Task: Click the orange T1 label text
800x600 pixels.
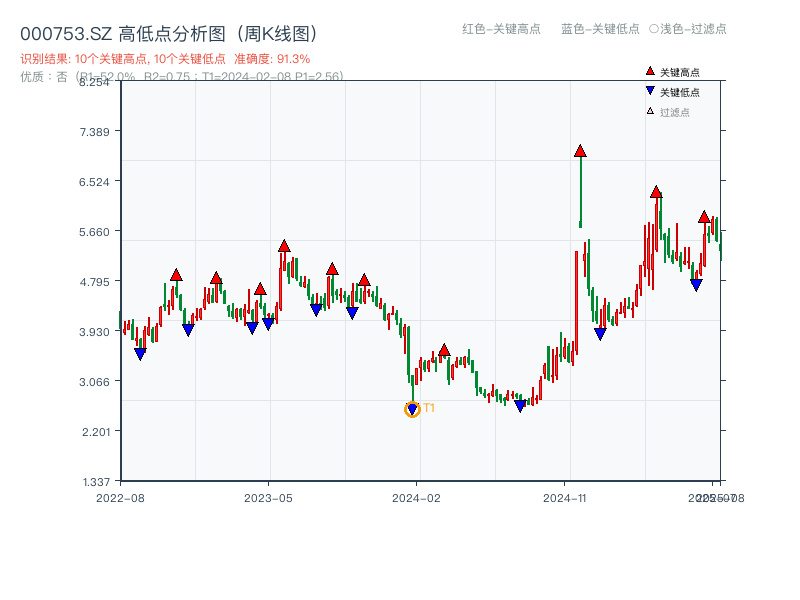Action: pyautogui.click(x=429, y=408)
